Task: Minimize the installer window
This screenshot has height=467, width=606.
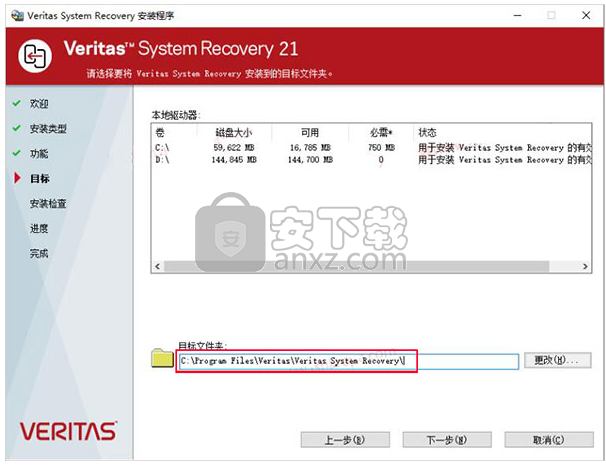Action: click(518, 15)
